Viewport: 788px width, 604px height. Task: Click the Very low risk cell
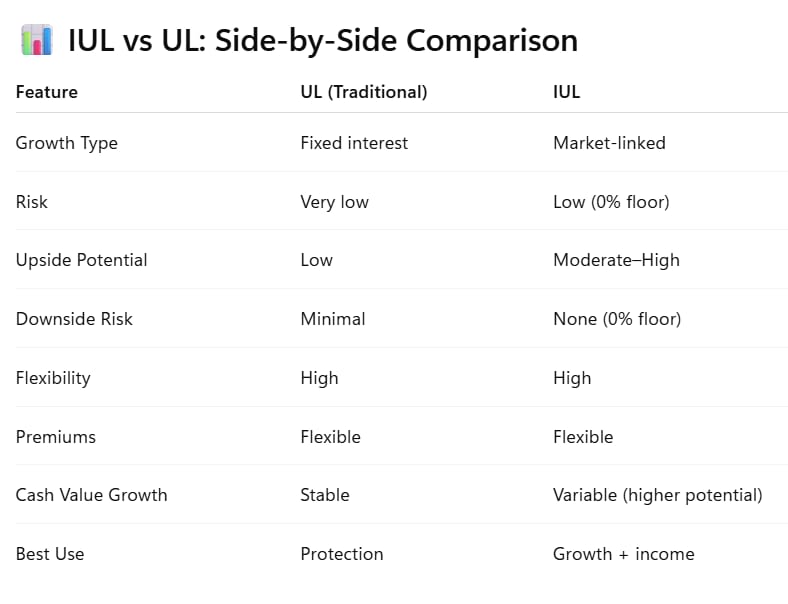pyautogui.click(x=335, y=202)
